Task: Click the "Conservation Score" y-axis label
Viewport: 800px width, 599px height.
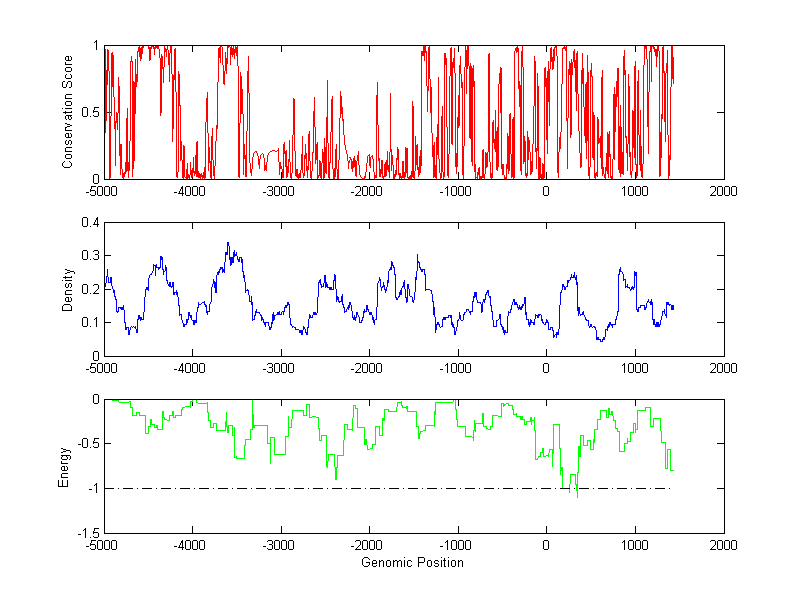Action: point(67,112)
